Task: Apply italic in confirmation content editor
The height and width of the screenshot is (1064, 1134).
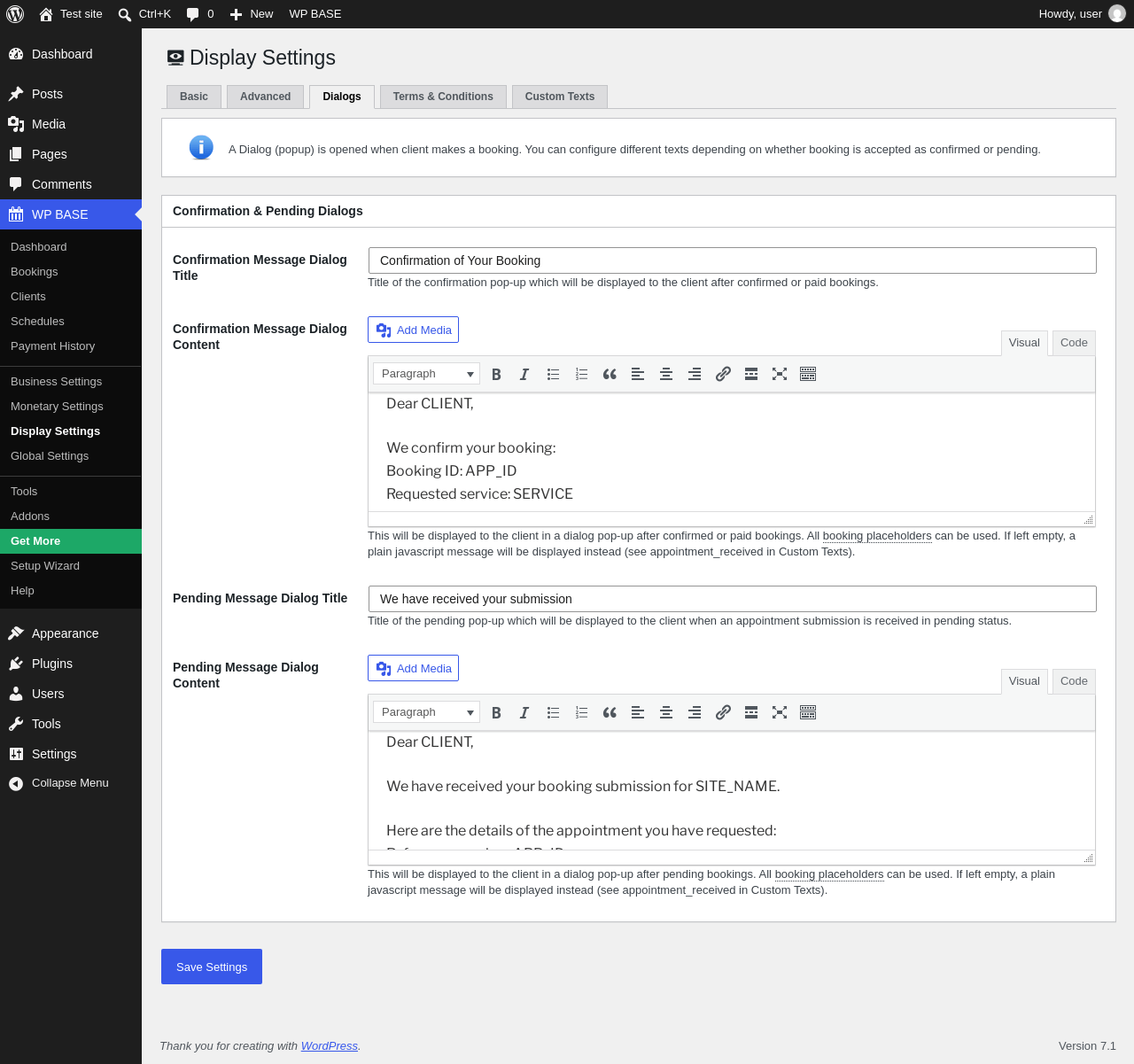Action: tap(524, 374)
